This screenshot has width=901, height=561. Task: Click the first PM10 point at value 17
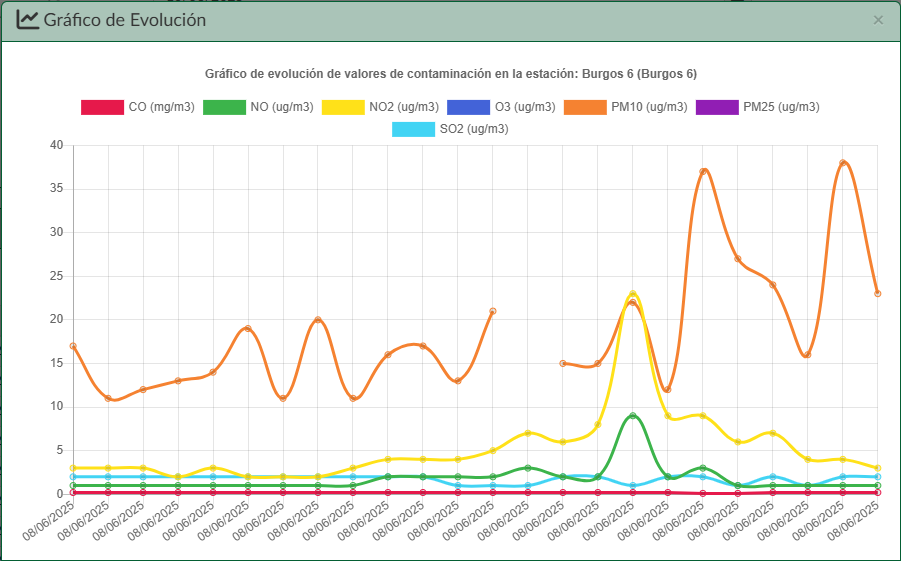coord(73,346)
